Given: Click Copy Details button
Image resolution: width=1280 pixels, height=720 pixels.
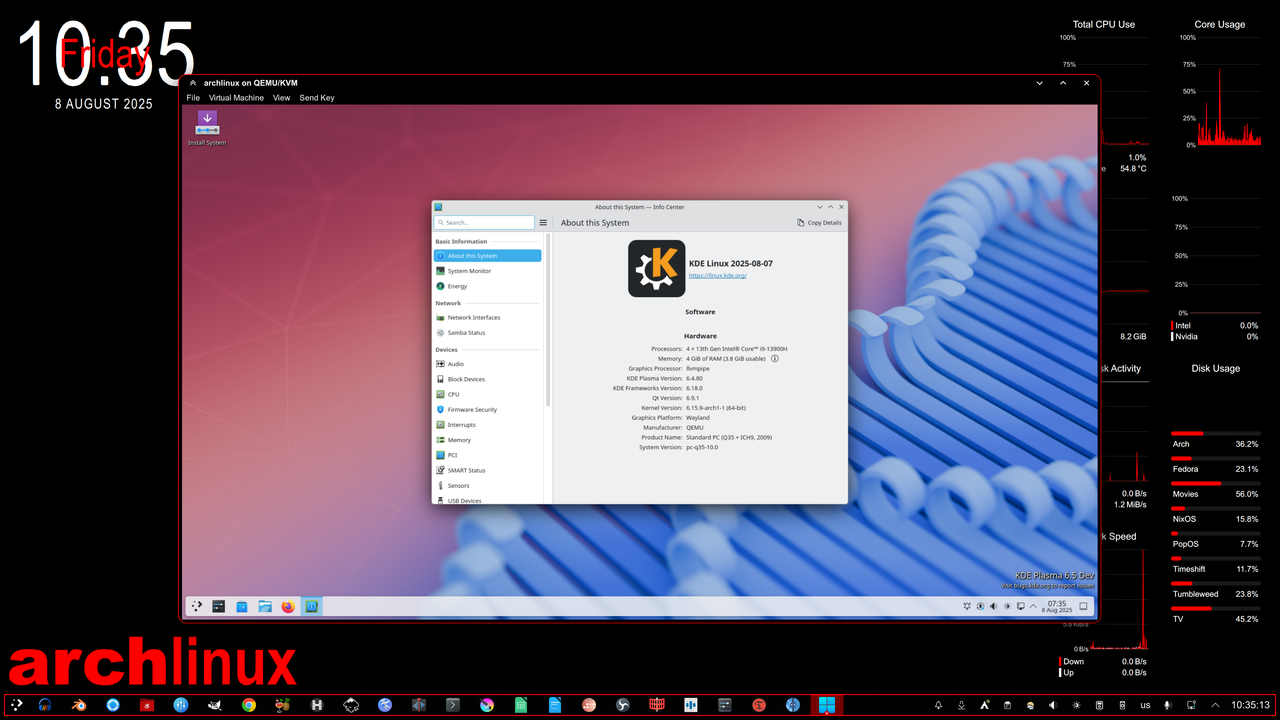Looking at the screenshot, I should tap(819, 223).
